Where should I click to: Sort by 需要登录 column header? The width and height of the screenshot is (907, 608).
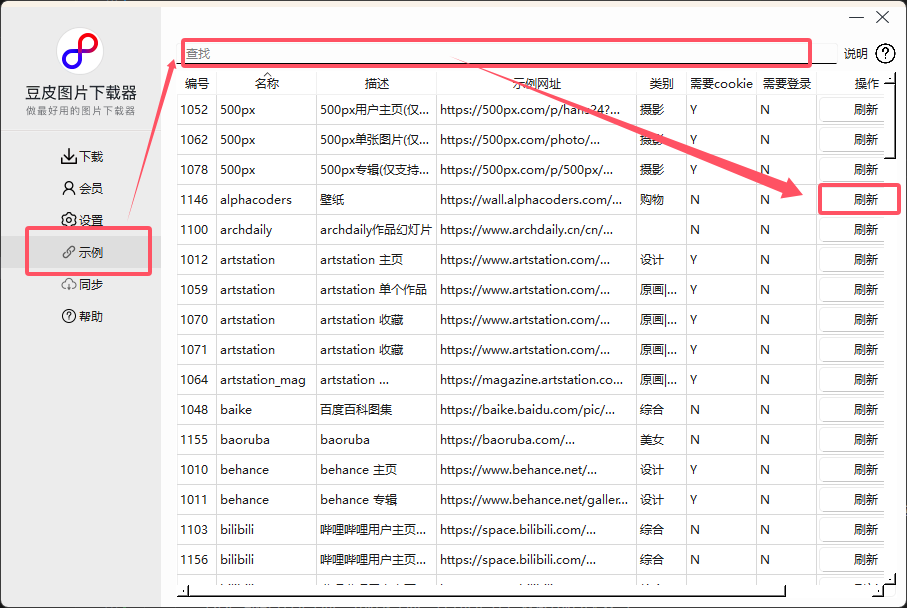pyautogui.click(x=787, y=84)
